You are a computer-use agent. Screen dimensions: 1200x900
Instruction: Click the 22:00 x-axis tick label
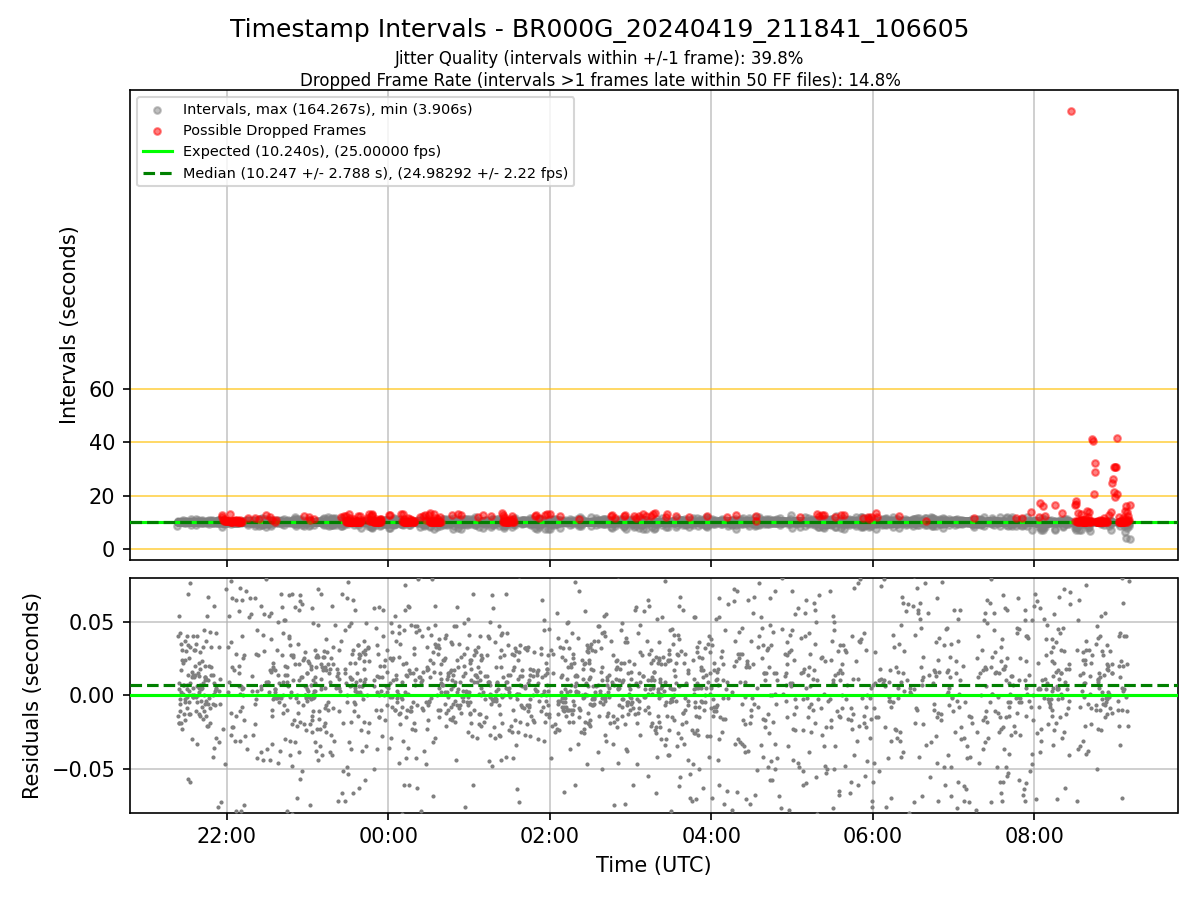coord(227,834)
